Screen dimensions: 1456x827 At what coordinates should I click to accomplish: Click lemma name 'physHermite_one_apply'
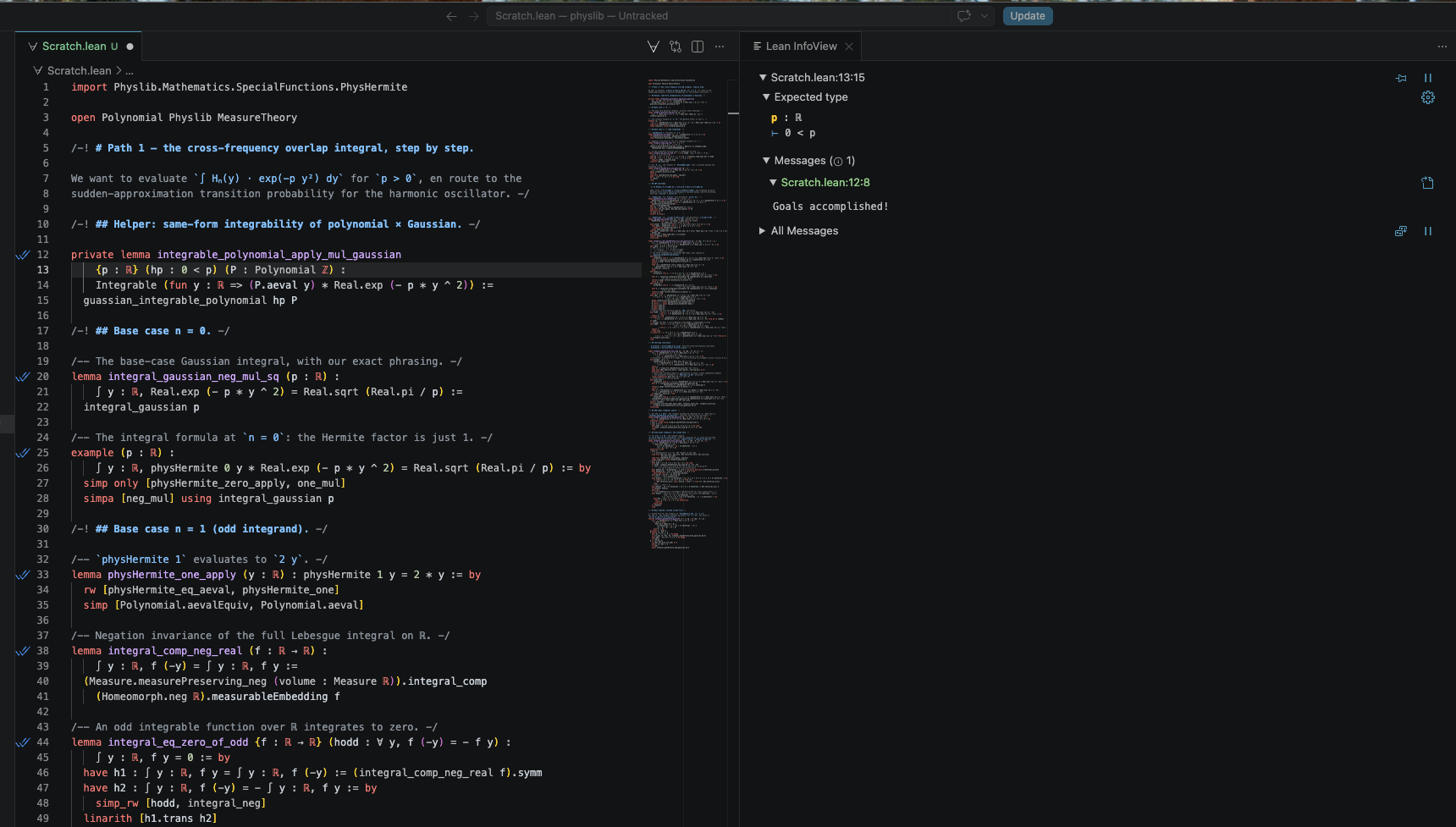coord(172,575)
